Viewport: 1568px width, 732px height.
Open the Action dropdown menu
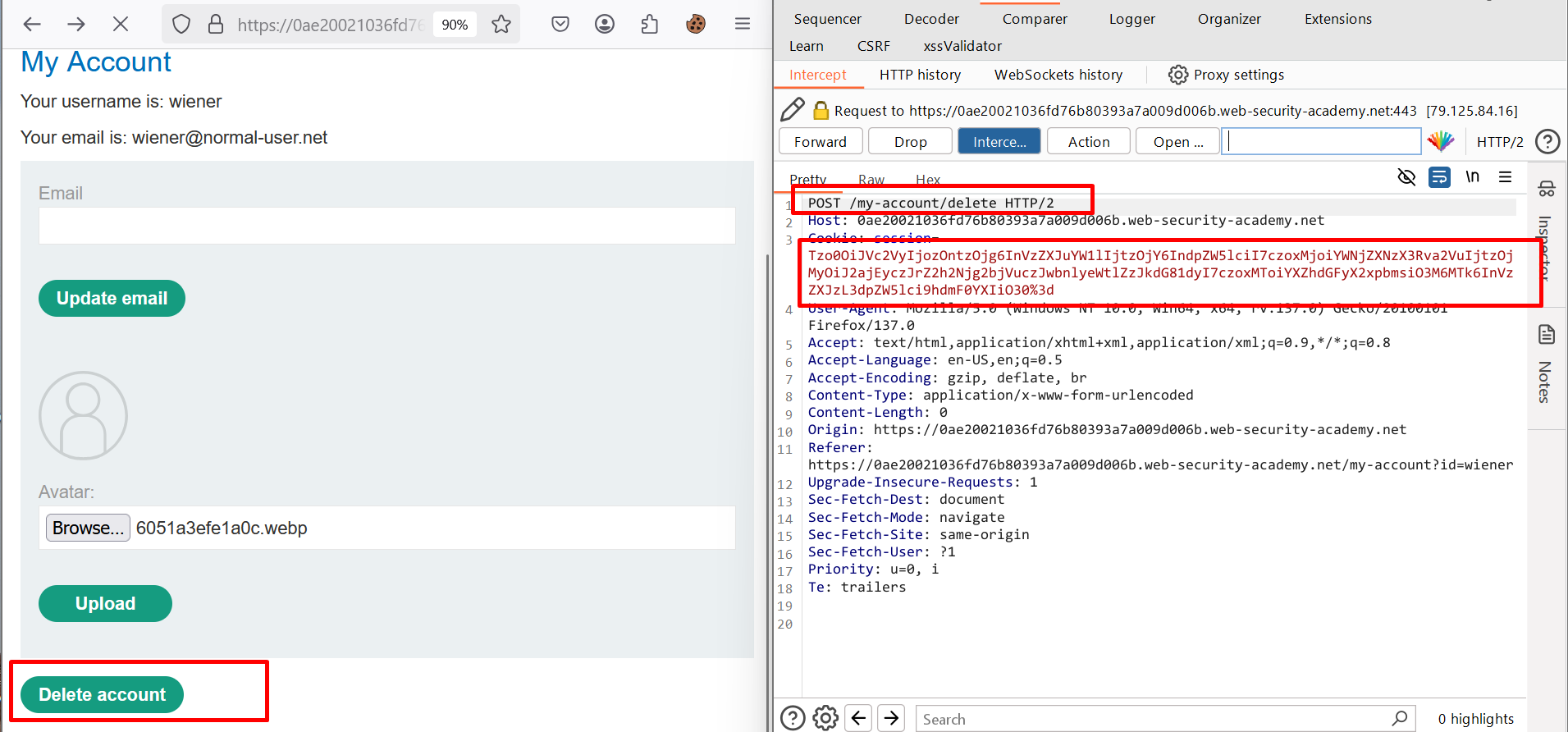point(1088,141)
